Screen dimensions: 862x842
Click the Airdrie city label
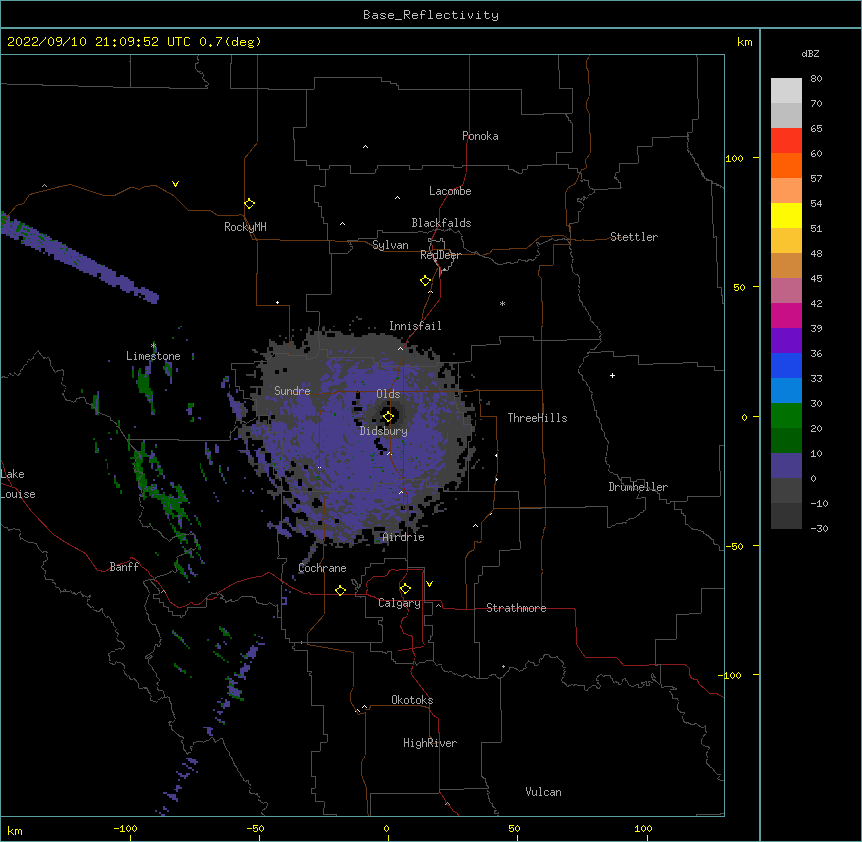pos(404,537)
